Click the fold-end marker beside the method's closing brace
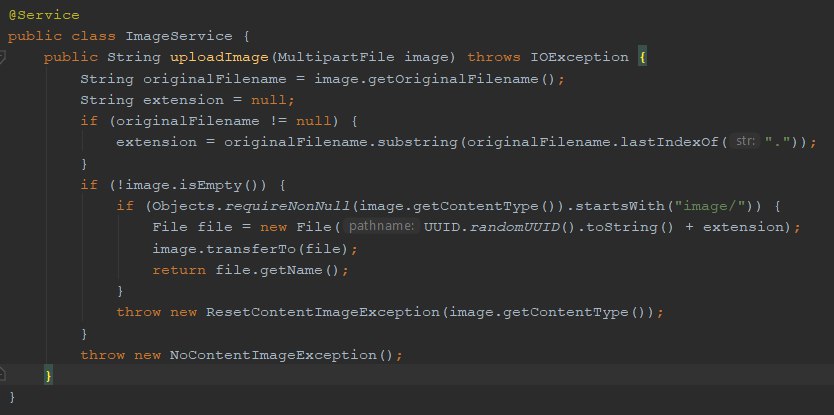 pyautogui.click(x=3, y=374)
